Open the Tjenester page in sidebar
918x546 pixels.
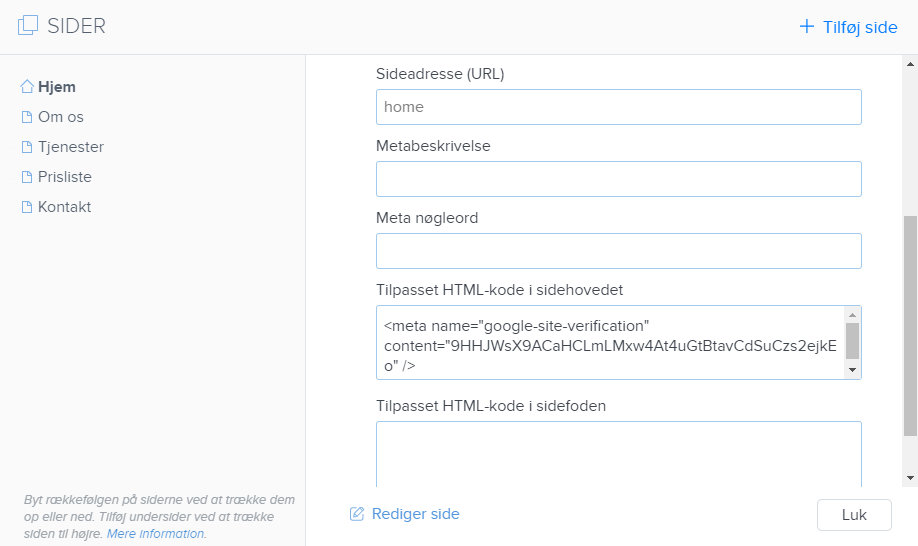[x=70, y=147]
